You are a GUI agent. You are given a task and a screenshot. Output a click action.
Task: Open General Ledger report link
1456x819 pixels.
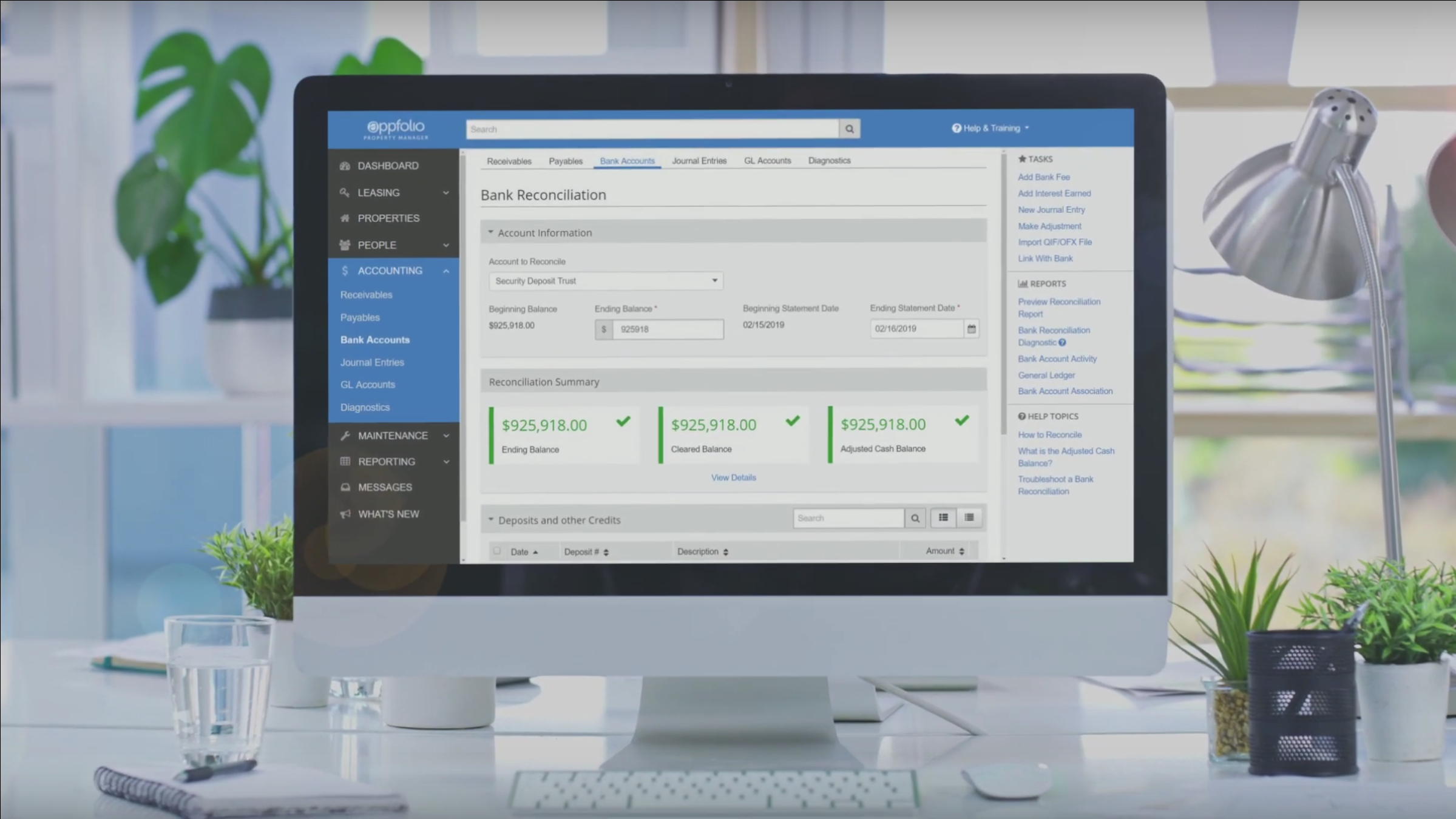coord(1046,376)
